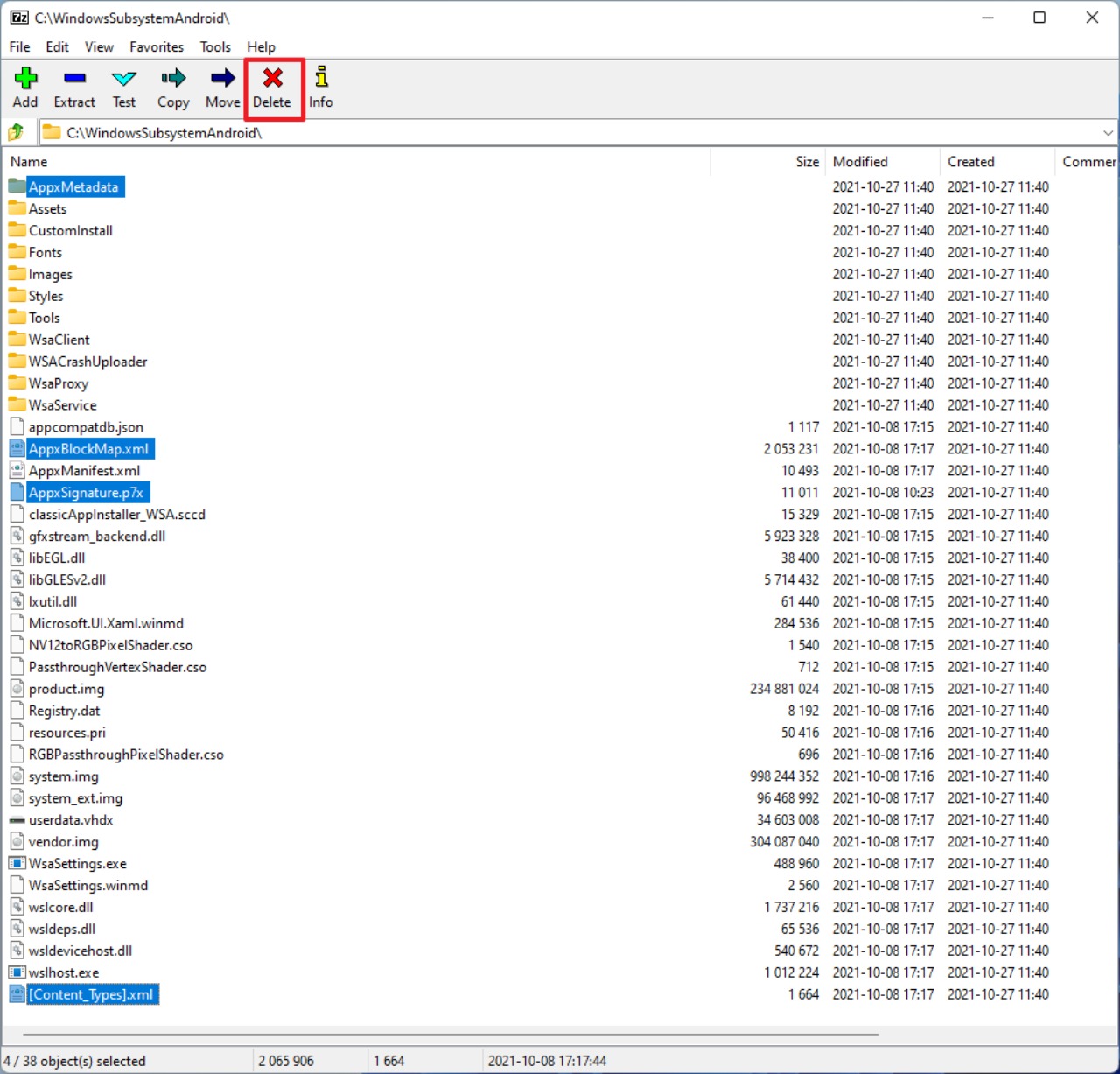Select PassthroughVertexShader.cso file
The height and width of the screenshot is (1074, 1120).
(x=117, y=667)
